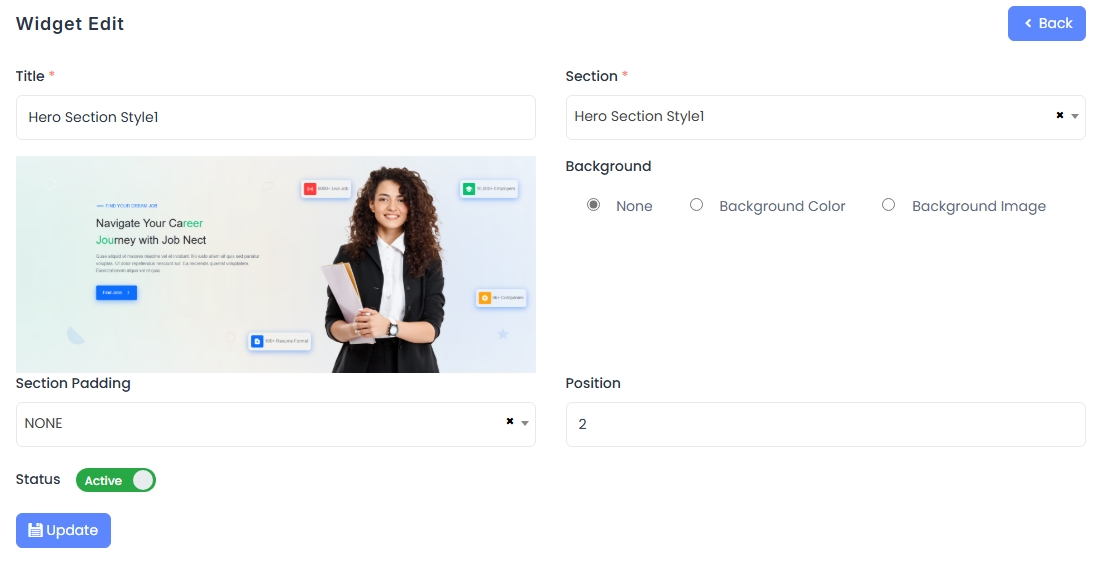Open the Section dropdown arrow
This screenshot has width=1098, height=563.
pyautogui.click(x=1075, y=116)
